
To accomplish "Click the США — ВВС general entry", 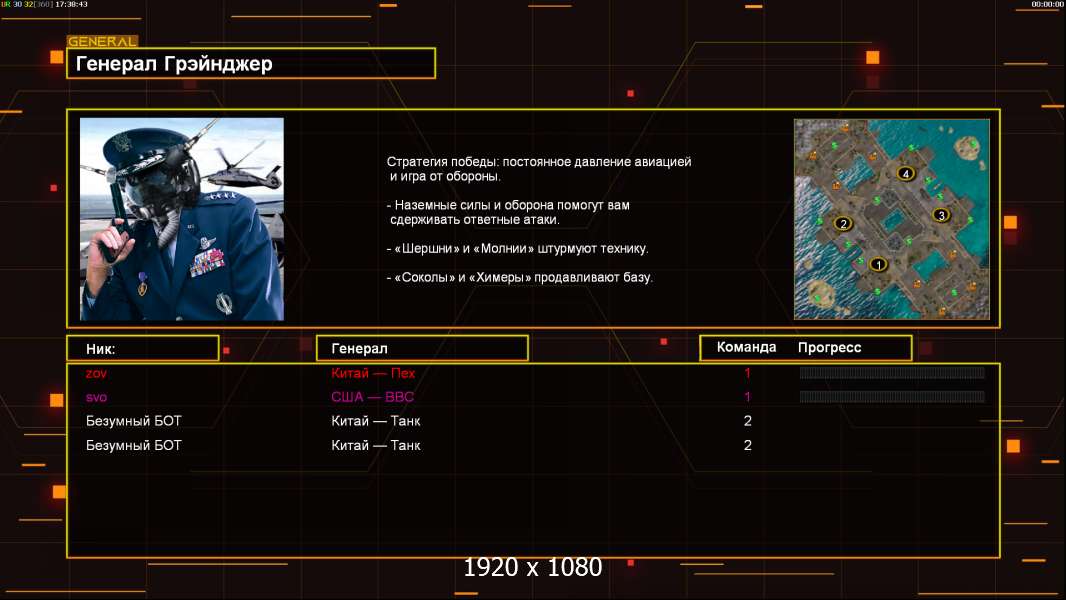I will pos(372,397).
